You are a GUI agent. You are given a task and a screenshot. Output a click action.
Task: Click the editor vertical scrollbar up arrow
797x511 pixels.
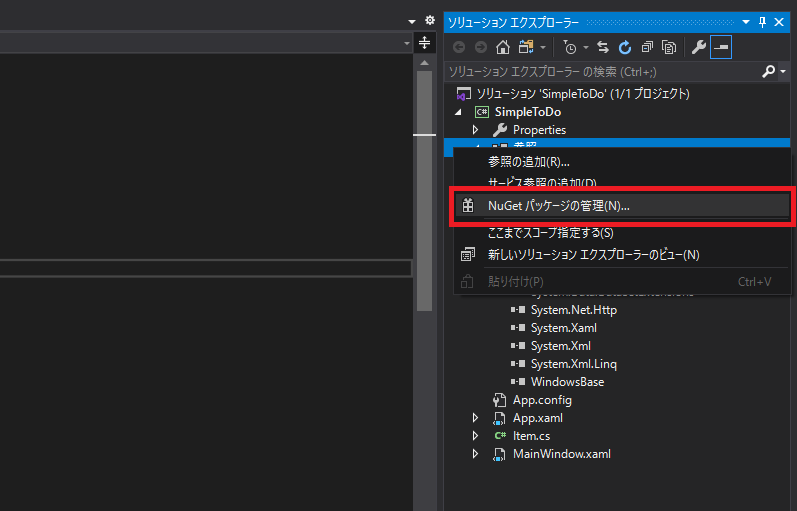[424, 62]
